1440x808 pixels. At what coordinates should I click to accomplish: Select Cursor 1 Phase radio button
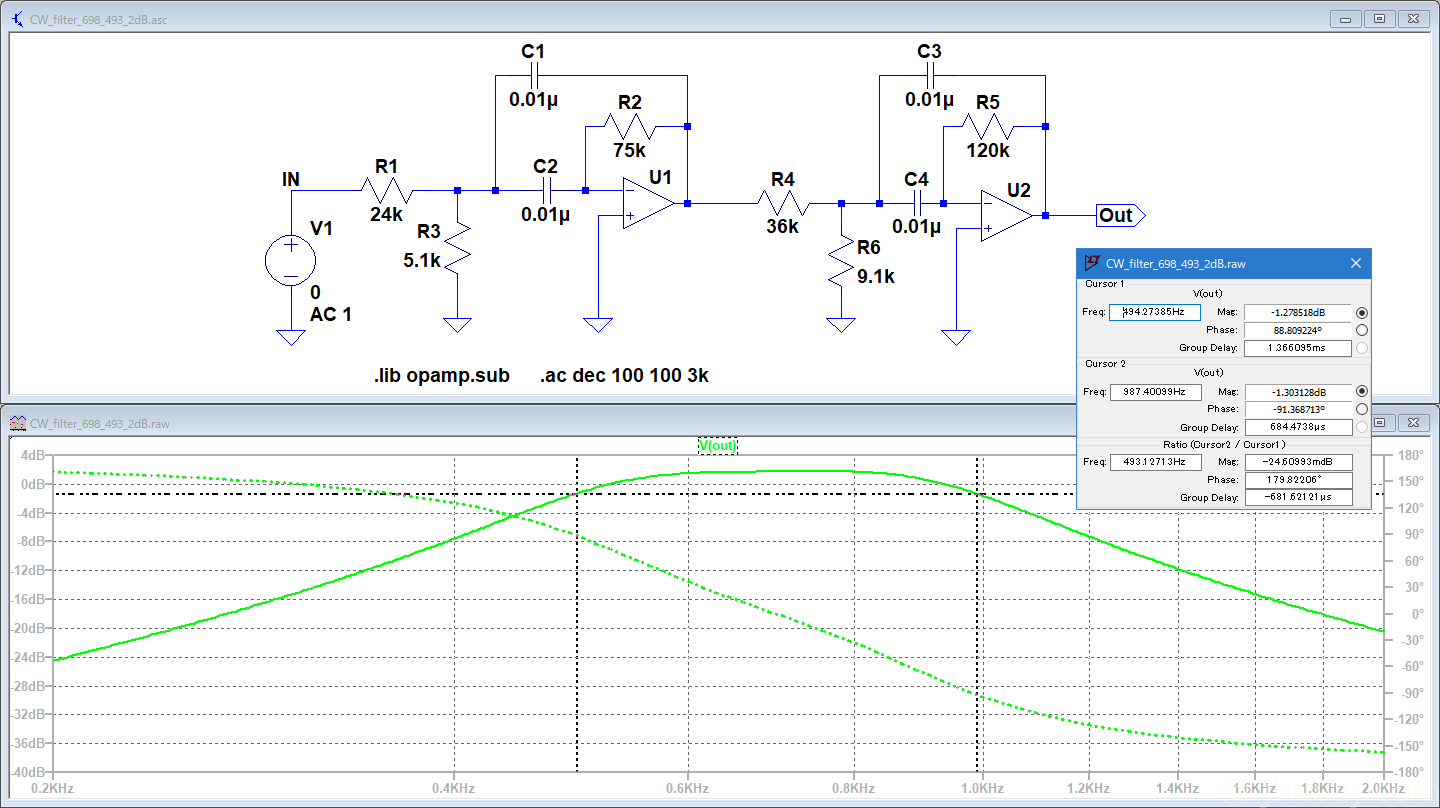coord(1362,330)
